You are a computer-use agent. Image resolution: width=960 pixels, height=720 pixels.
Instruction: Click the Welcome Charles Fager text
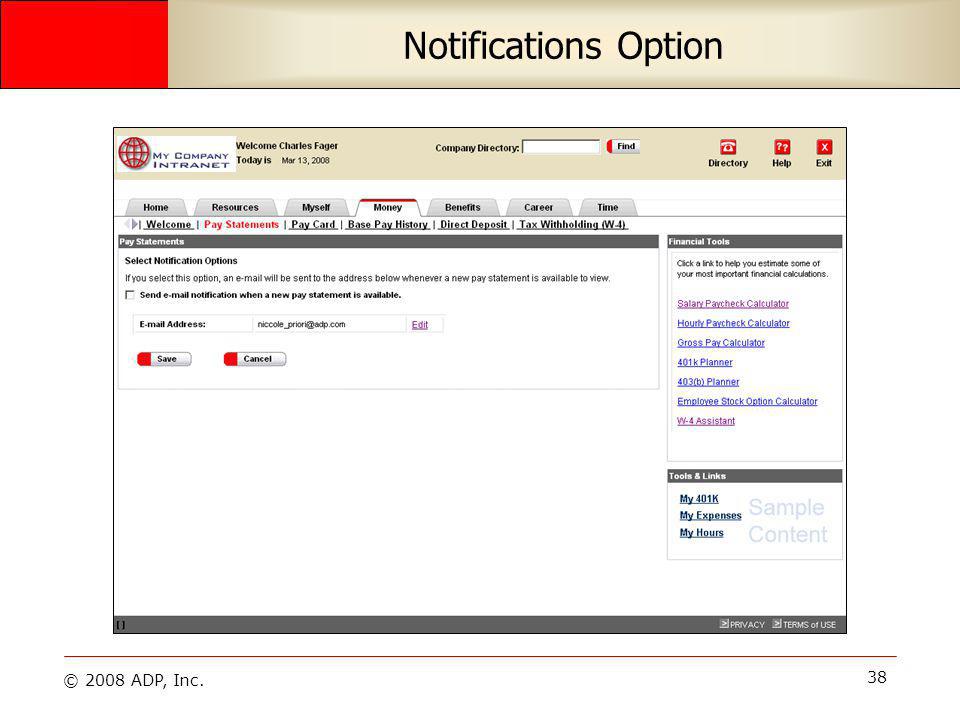coord(287,146)
